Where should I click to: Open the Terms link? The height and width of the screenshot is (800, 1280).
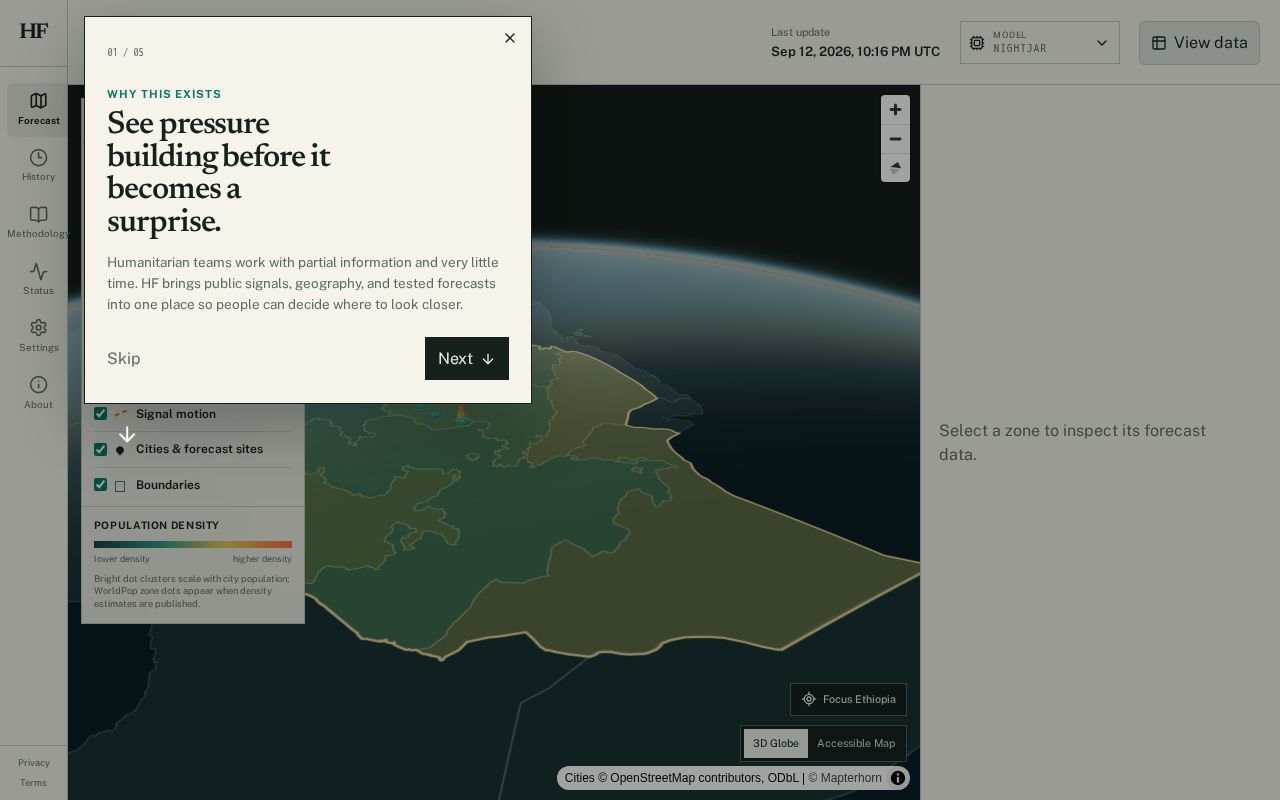click(33, 783)
